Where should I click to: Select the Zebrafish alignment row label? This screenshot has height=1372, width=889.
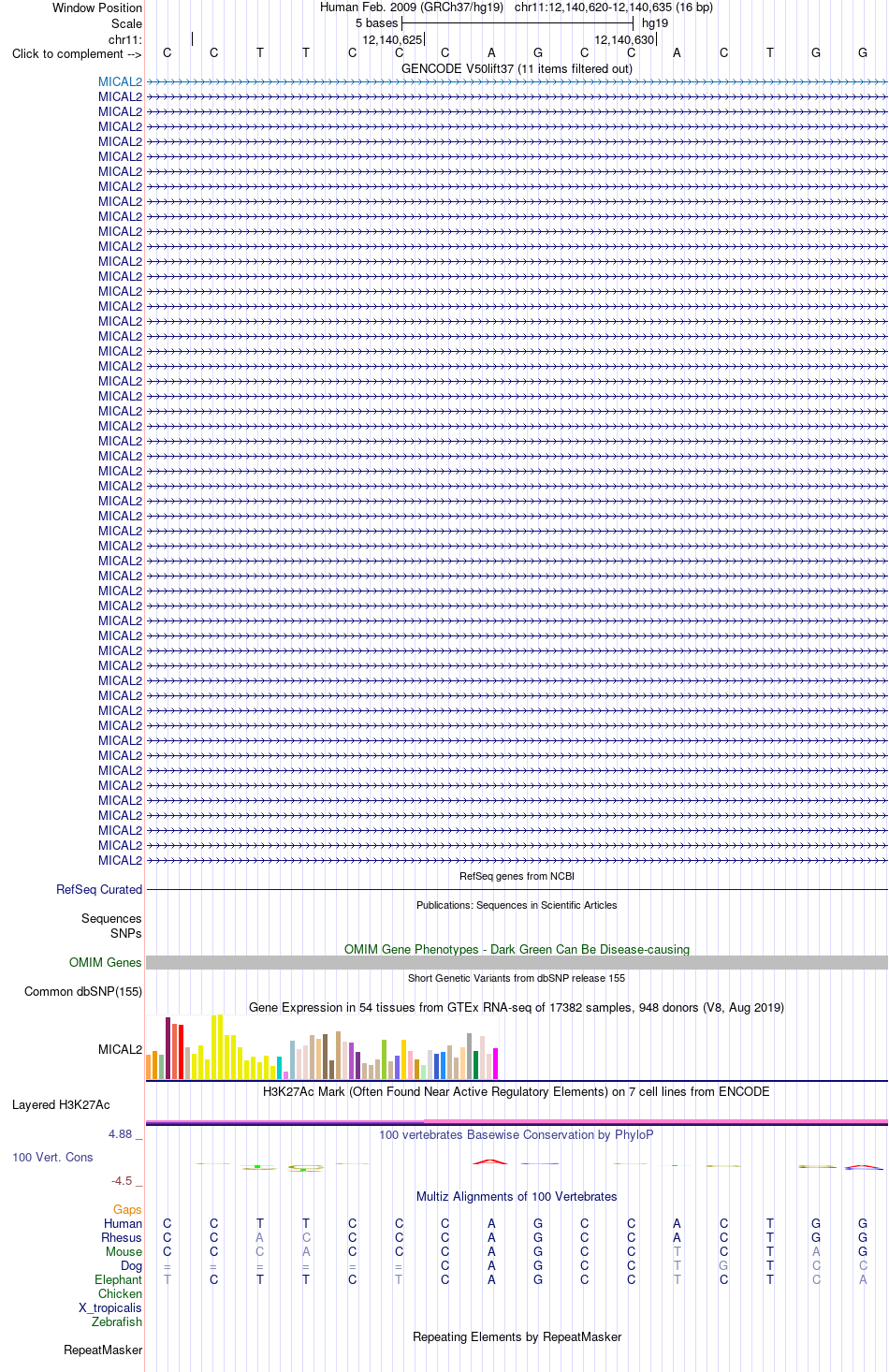pyautogui.click(x=117, y=1321)
